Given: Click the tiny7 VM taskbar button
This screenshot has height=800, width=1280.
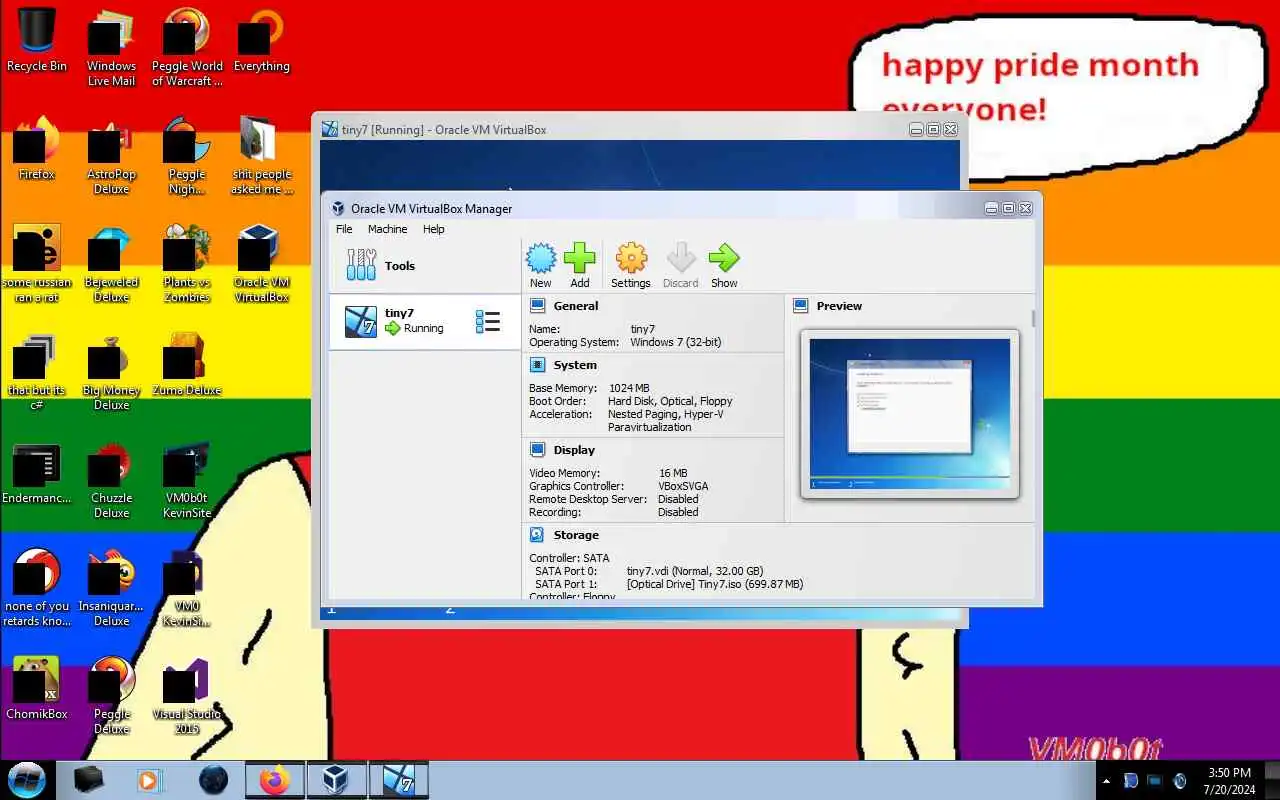Looking at the screenshot, I should pos(398,780).
